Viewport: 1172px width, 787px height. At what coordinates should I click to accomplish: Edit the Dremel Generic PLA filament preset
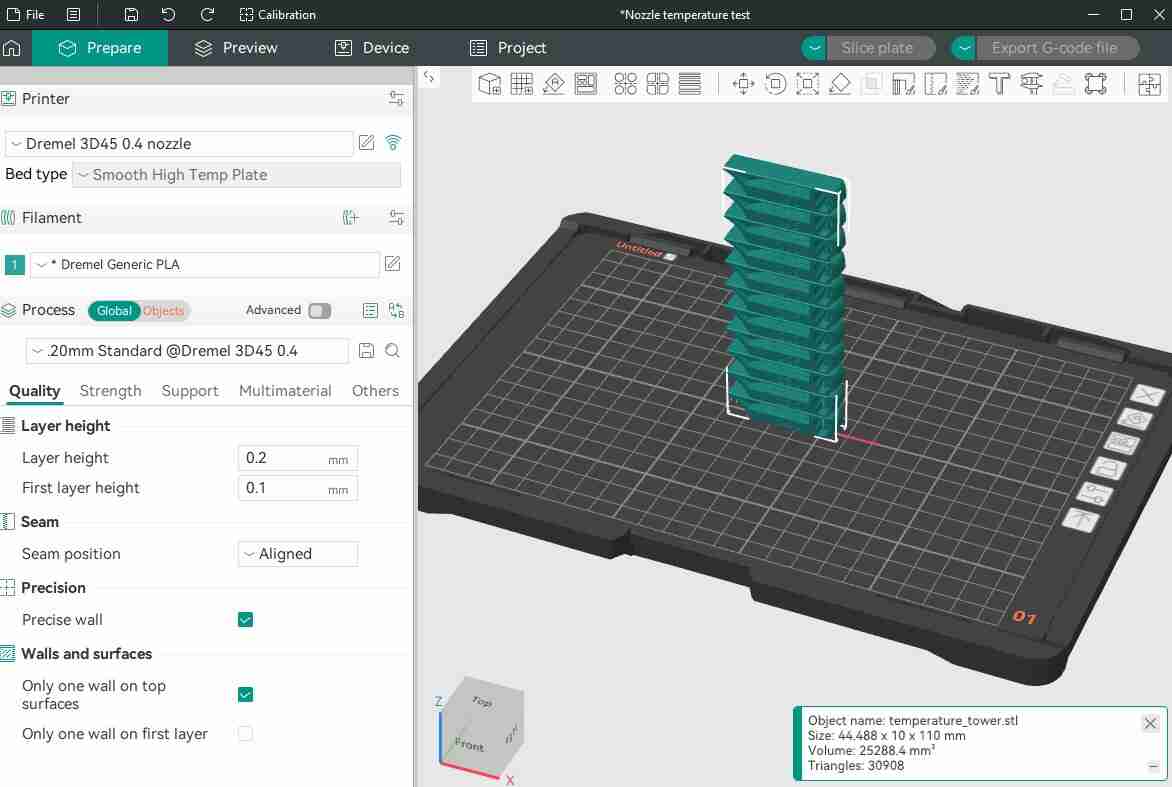(x=392, y=263)
